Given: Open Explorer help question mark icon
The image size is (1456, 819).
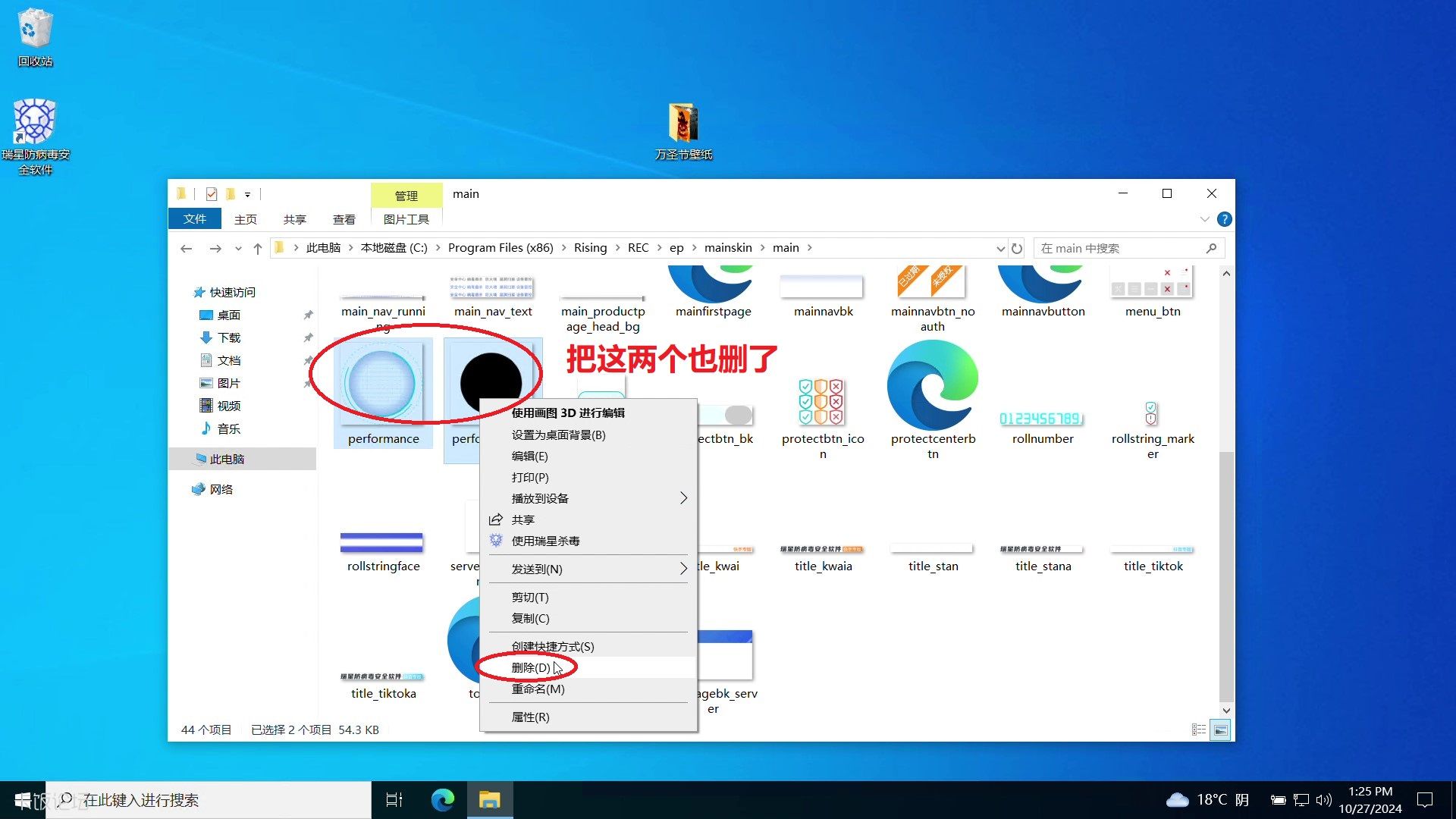Looking at the screenshot, I should (x=1224, y=219).
